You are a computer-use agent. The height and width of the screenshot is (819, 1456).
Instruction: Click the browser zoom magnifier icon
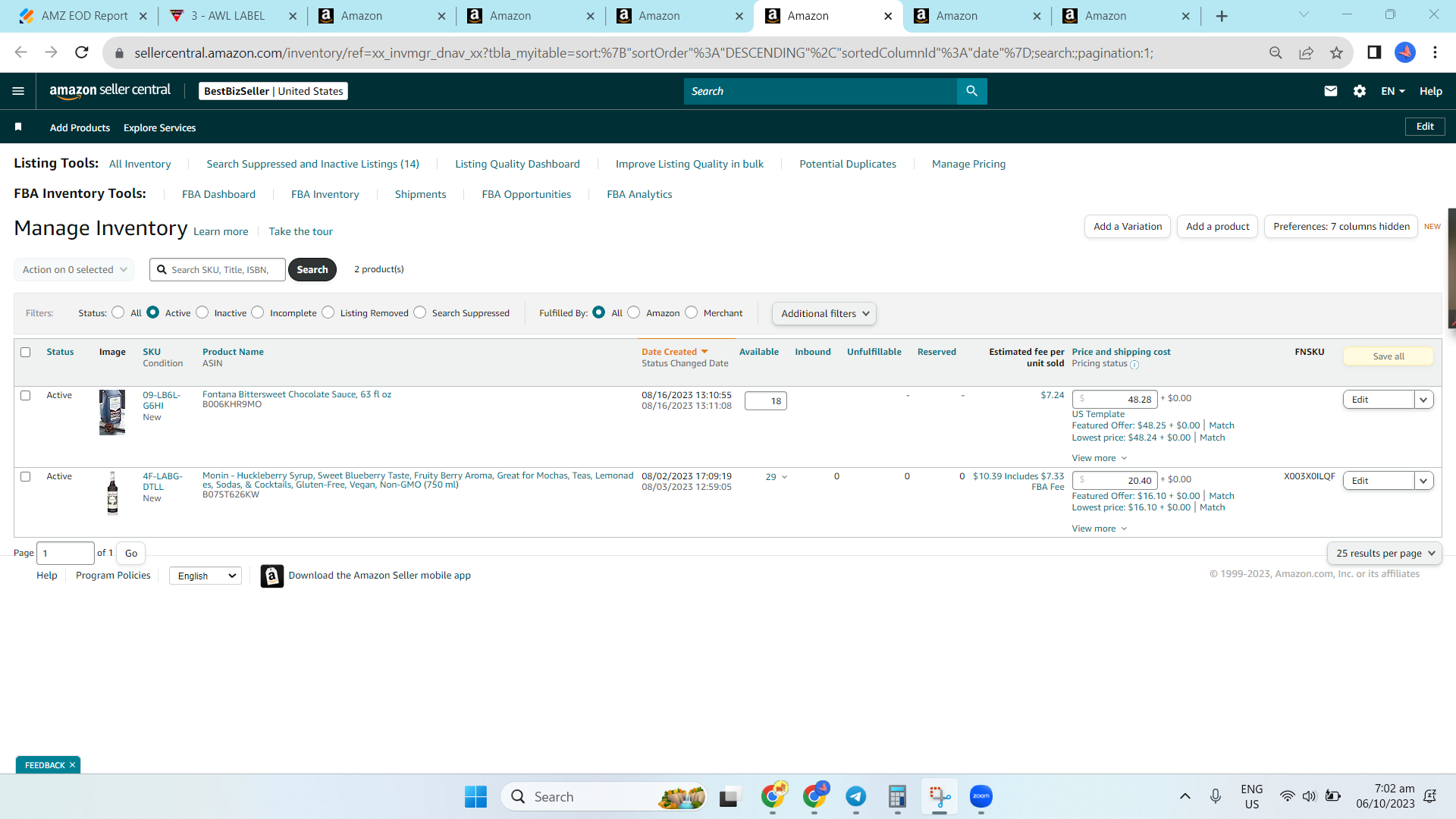point(1276,52)
